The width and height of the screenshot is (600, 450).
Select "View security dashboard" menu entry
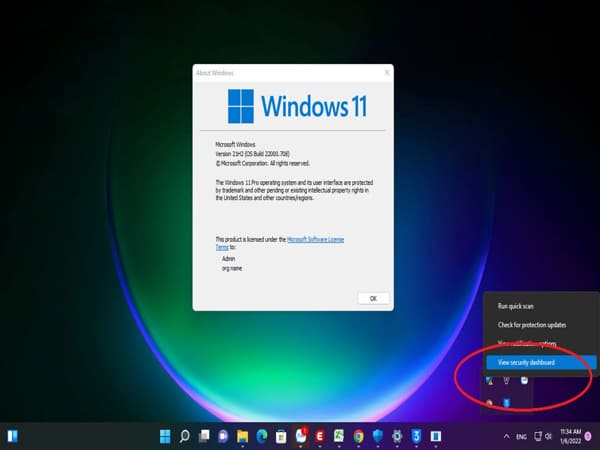[526, 362]
